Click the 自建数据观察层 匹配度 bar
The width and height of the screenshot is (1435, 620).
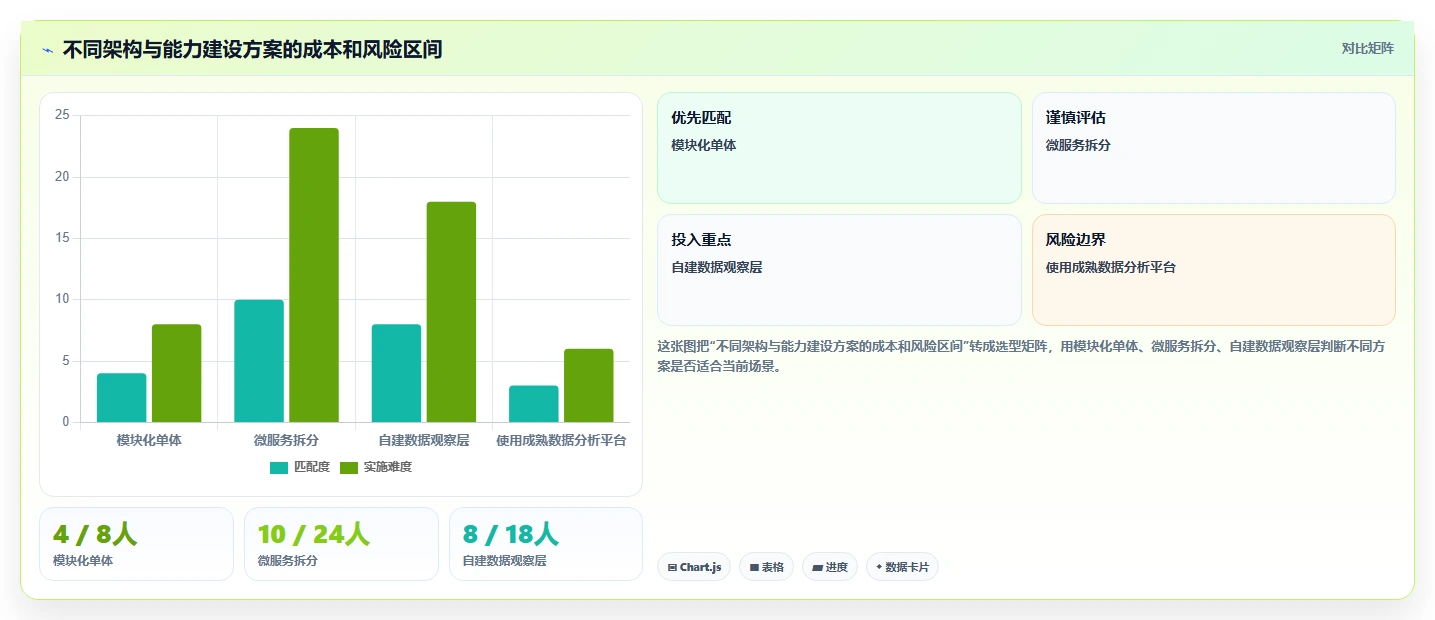tap(396, 373)
